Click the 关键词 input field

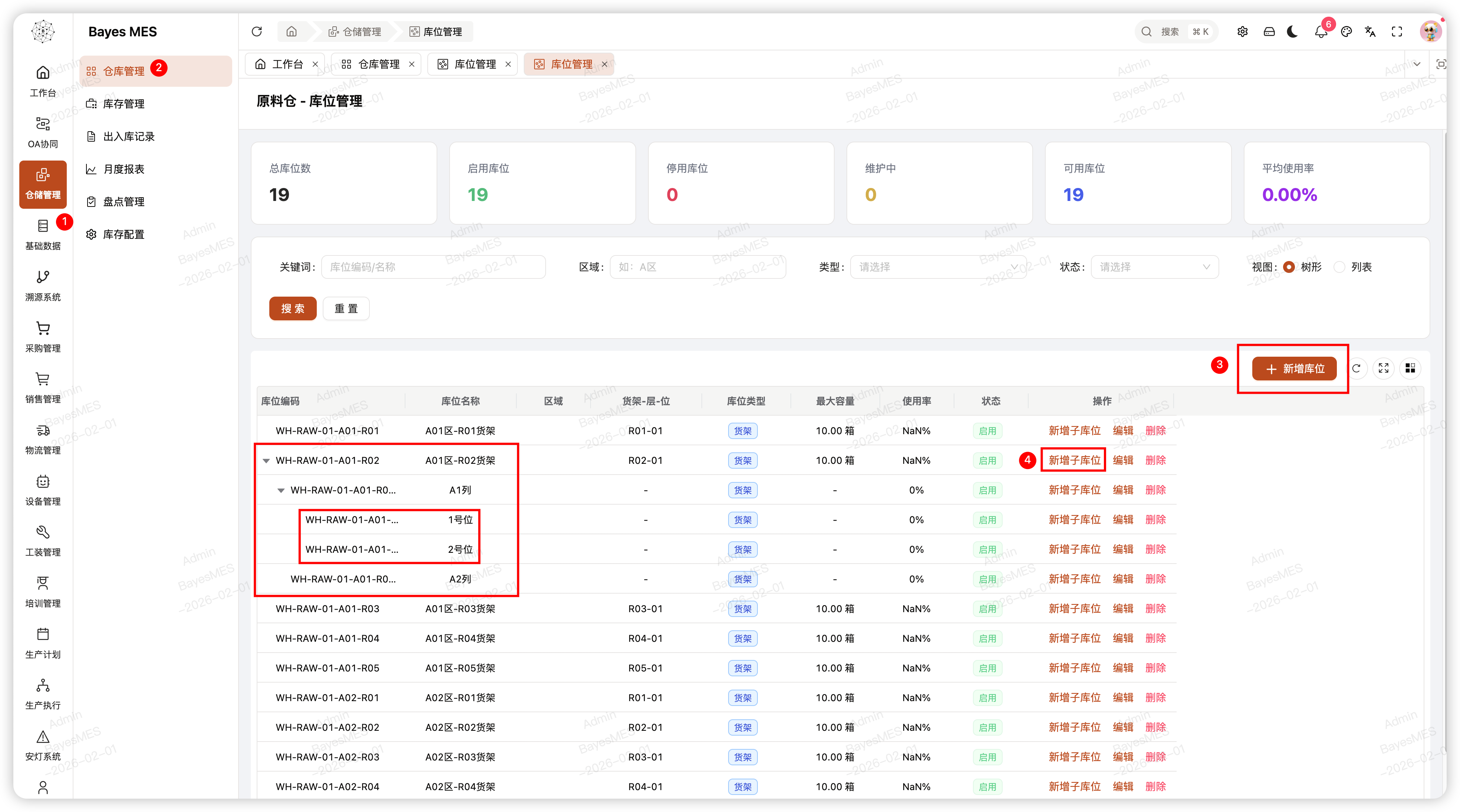tap(434, 267)
